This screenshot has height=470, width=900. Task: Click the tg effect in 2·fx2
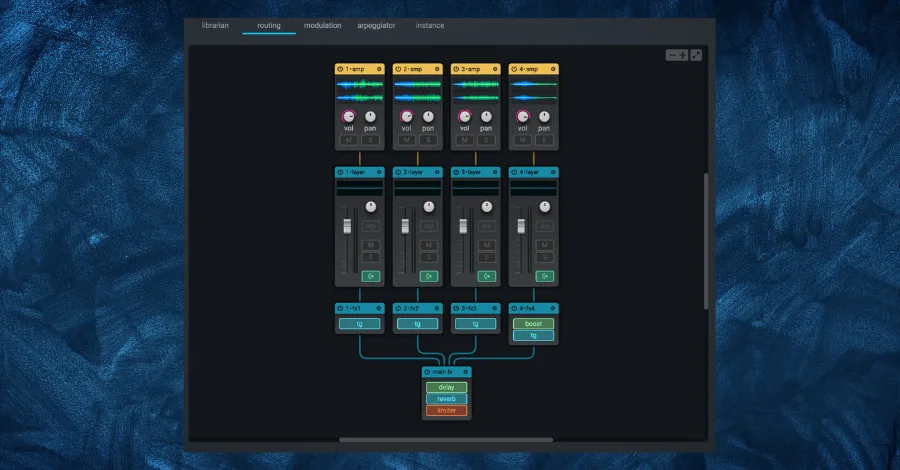418,324
